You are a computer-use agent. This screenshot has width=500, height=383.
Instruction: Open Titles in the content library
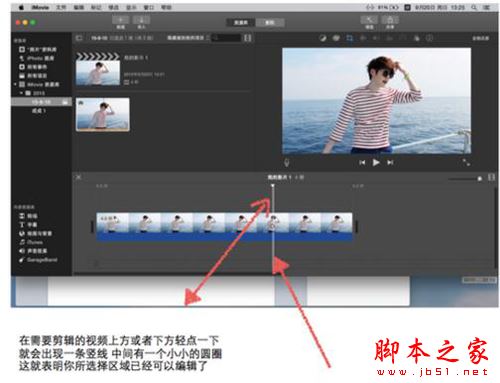click(x=29, y=225)
